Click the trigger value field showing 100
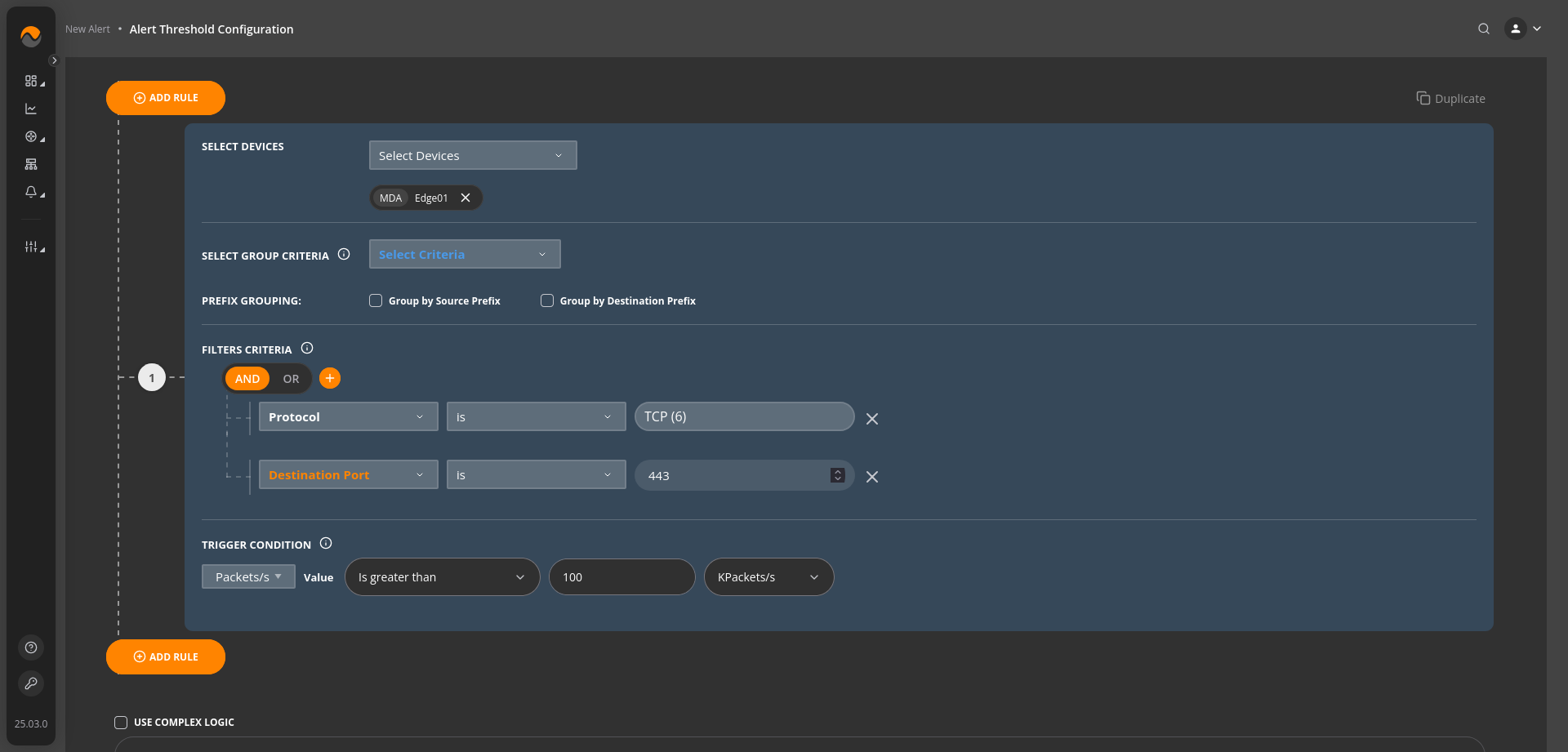Image resolution: width=1568 pixels, height=752 pixels. coord(621,577)
